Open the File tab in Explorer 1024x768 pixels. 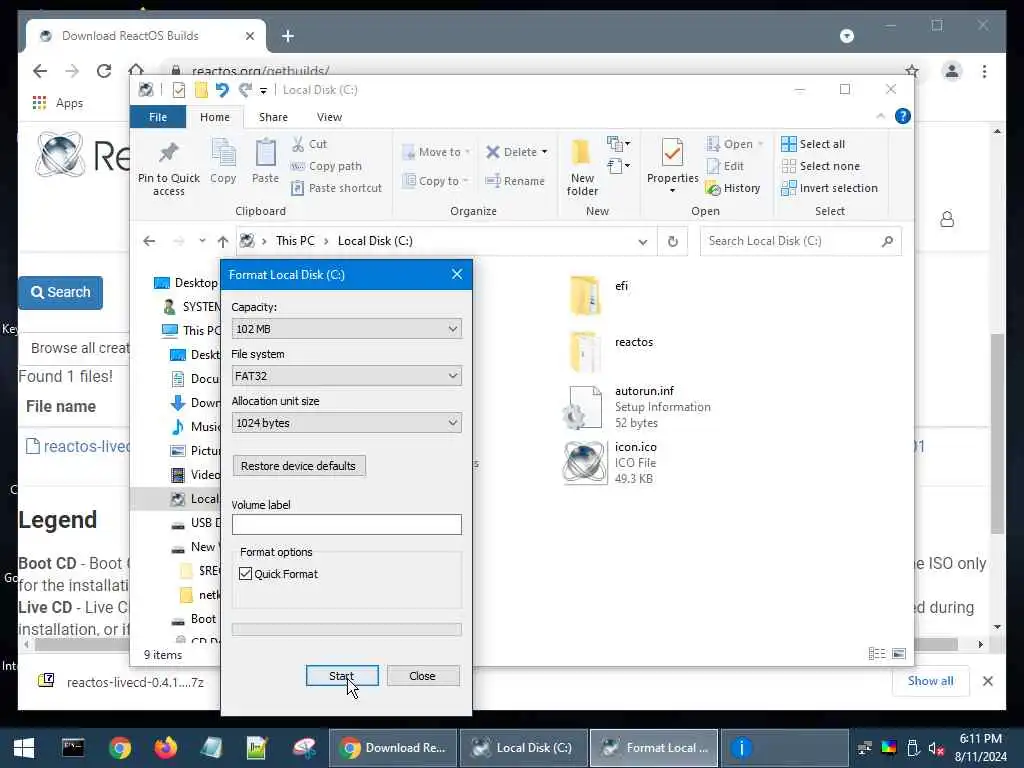click(158, 117)
